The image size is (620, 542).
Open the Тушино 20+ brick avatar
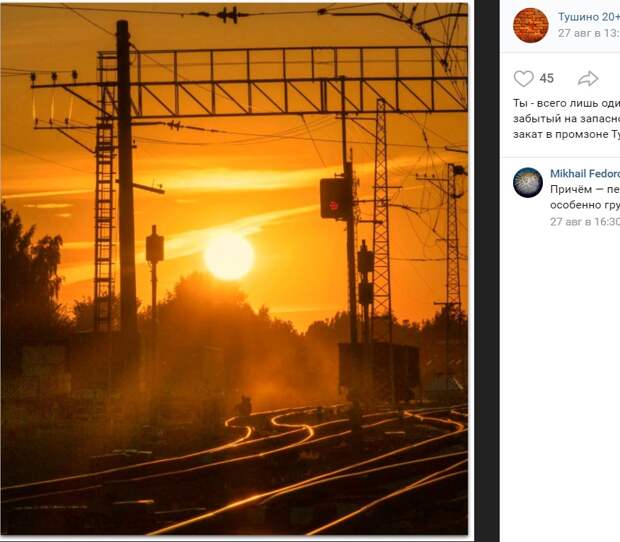531,25
